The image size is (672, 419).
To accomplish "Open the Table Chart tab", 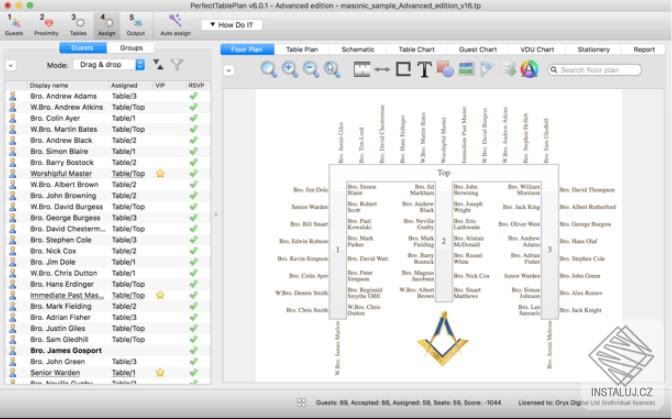I will coord(416,49).
